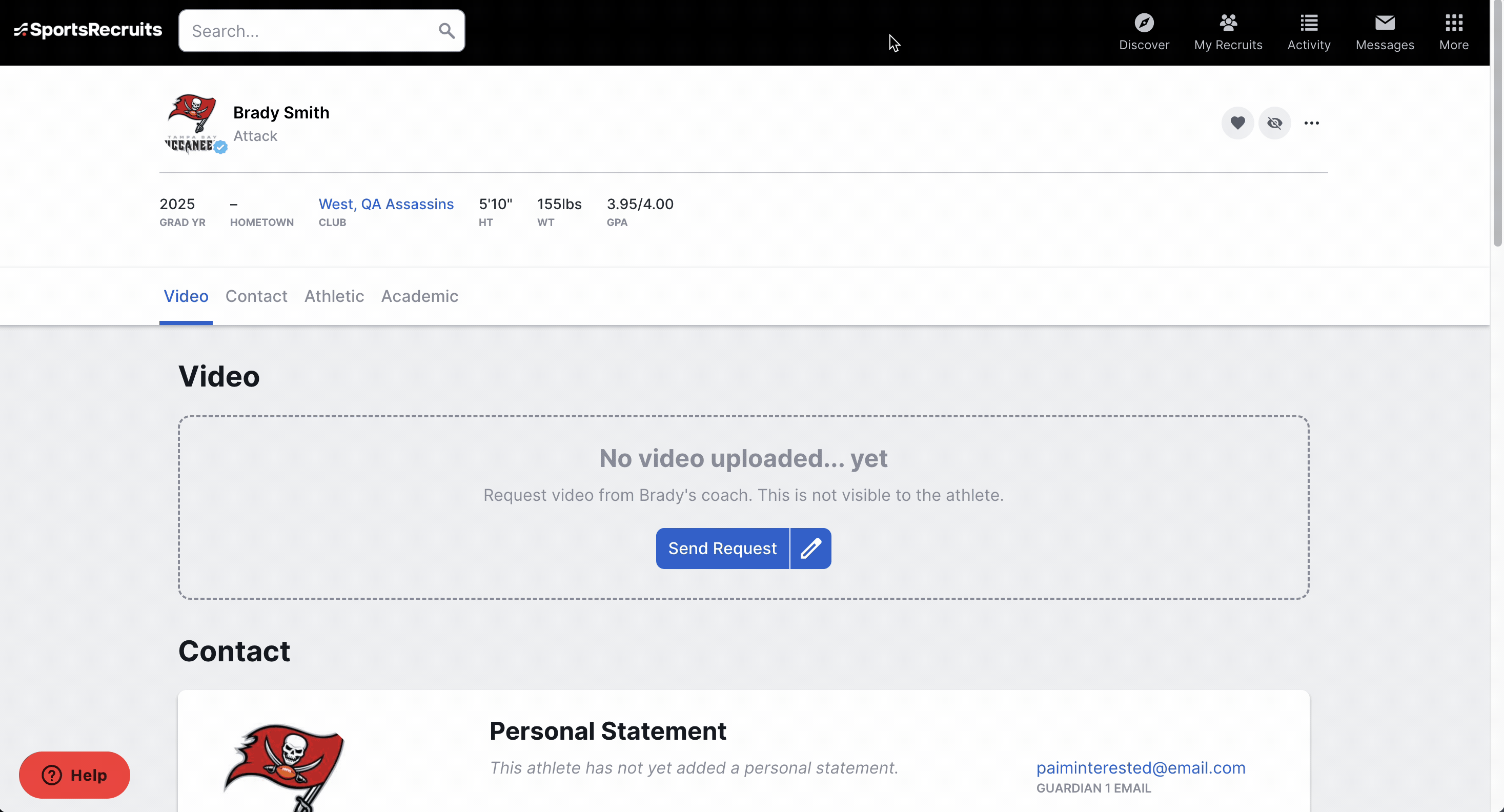Click the Attack position label
The image size is (1504, 812).
[x=255, y=136]
